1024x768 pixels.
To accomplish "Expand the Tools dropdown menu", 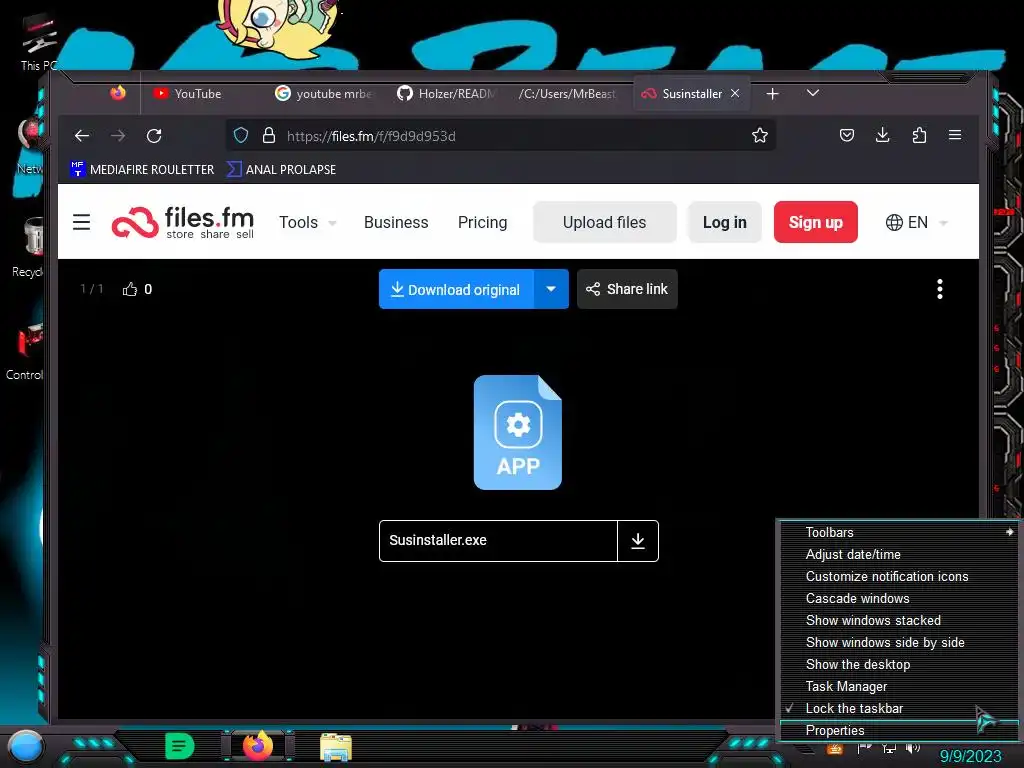I will click(x=308, y=223).
